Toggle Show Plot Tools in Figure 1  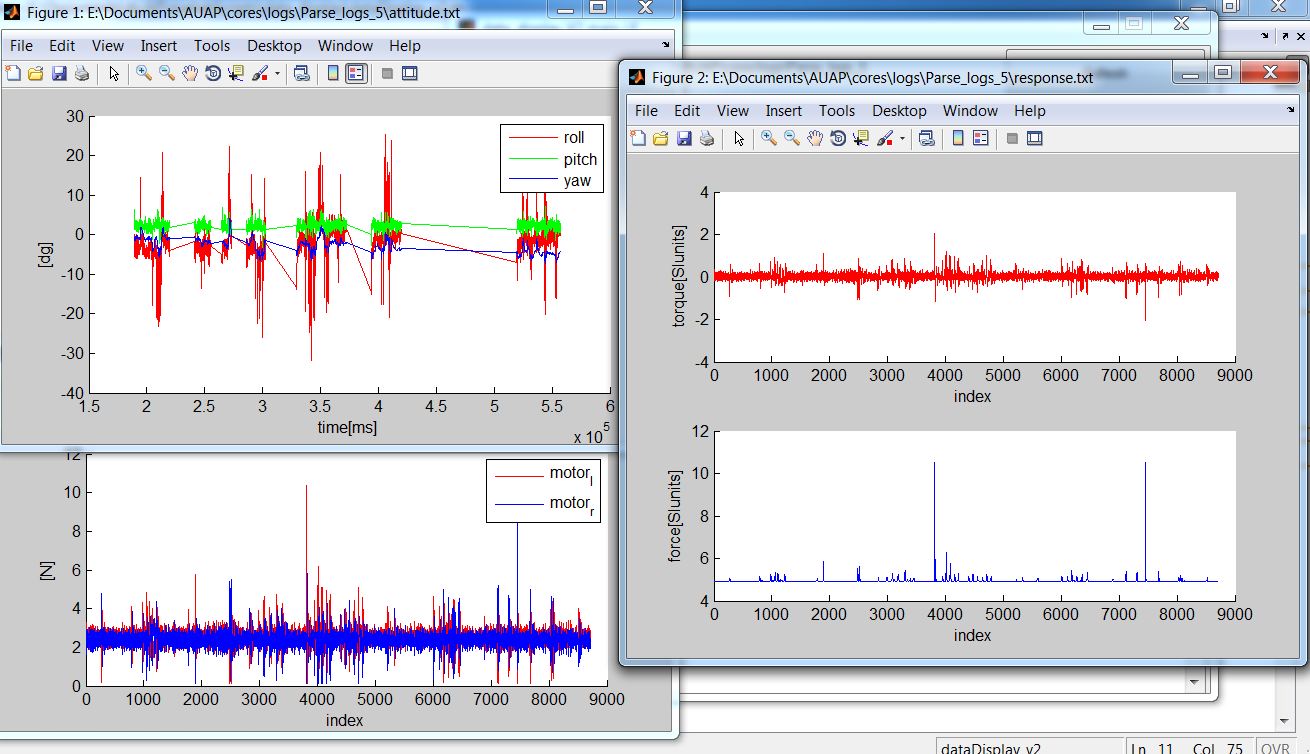tap(409, 73)
